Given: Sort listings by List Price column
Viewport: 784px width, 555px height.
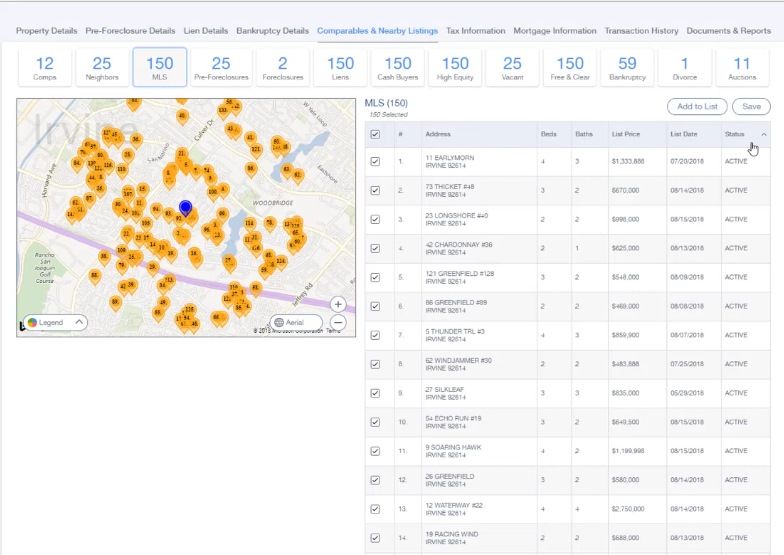Looking at the screenshot, I should [627, 134].
